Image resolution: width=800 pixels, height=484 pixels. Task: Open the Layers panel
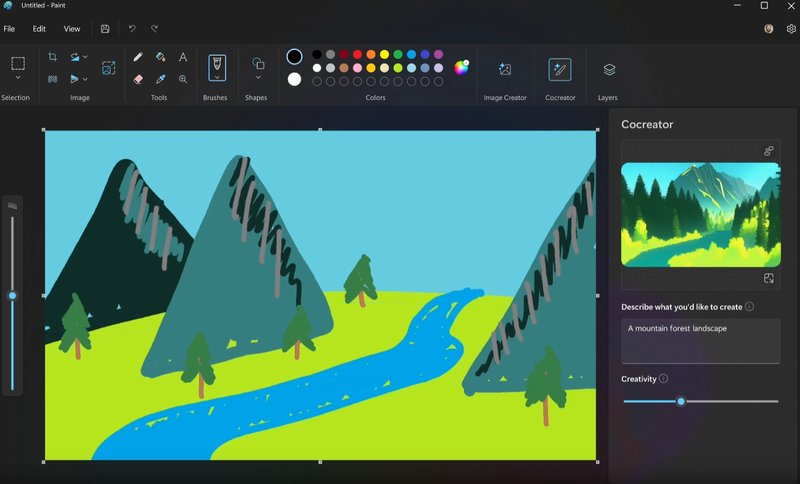609,69
